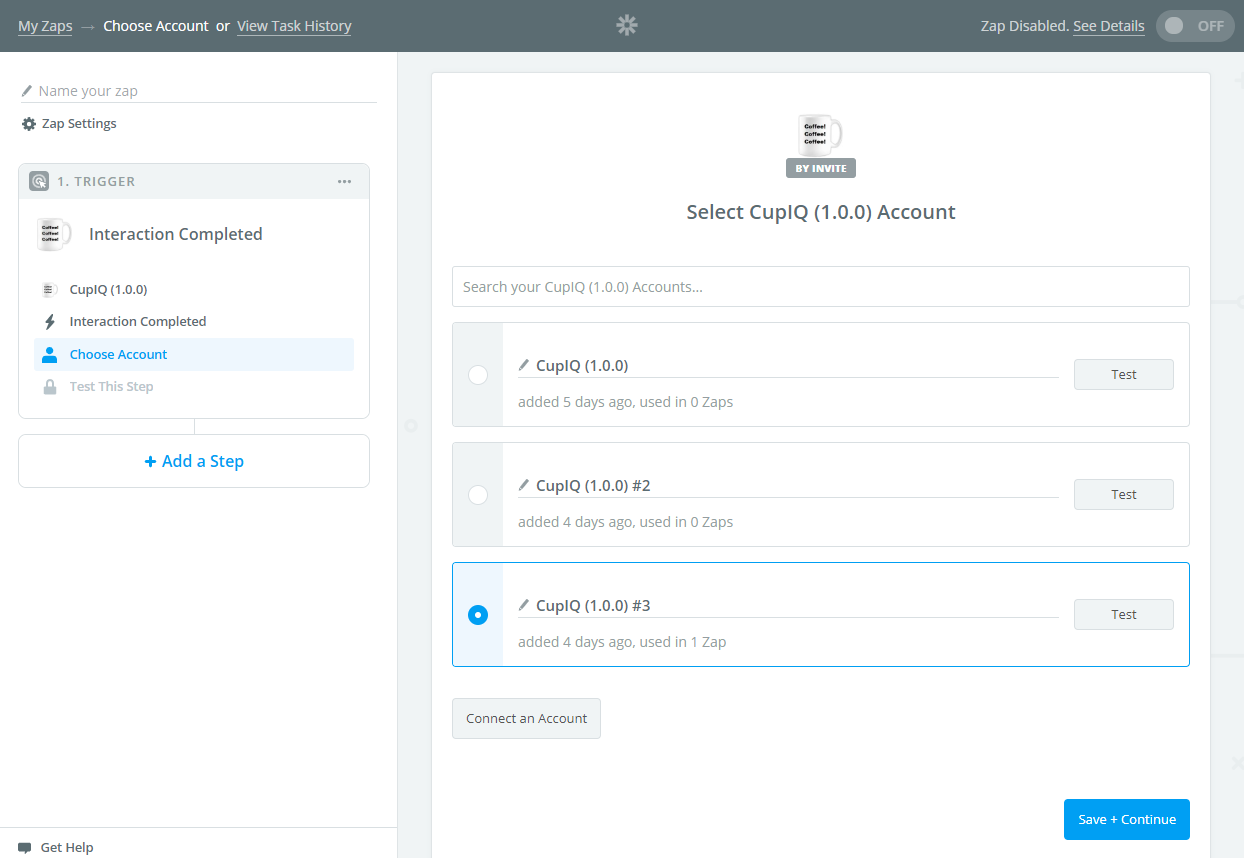Go to Choose Account step
1244x858 pixels.
click(x=194, y=355)
